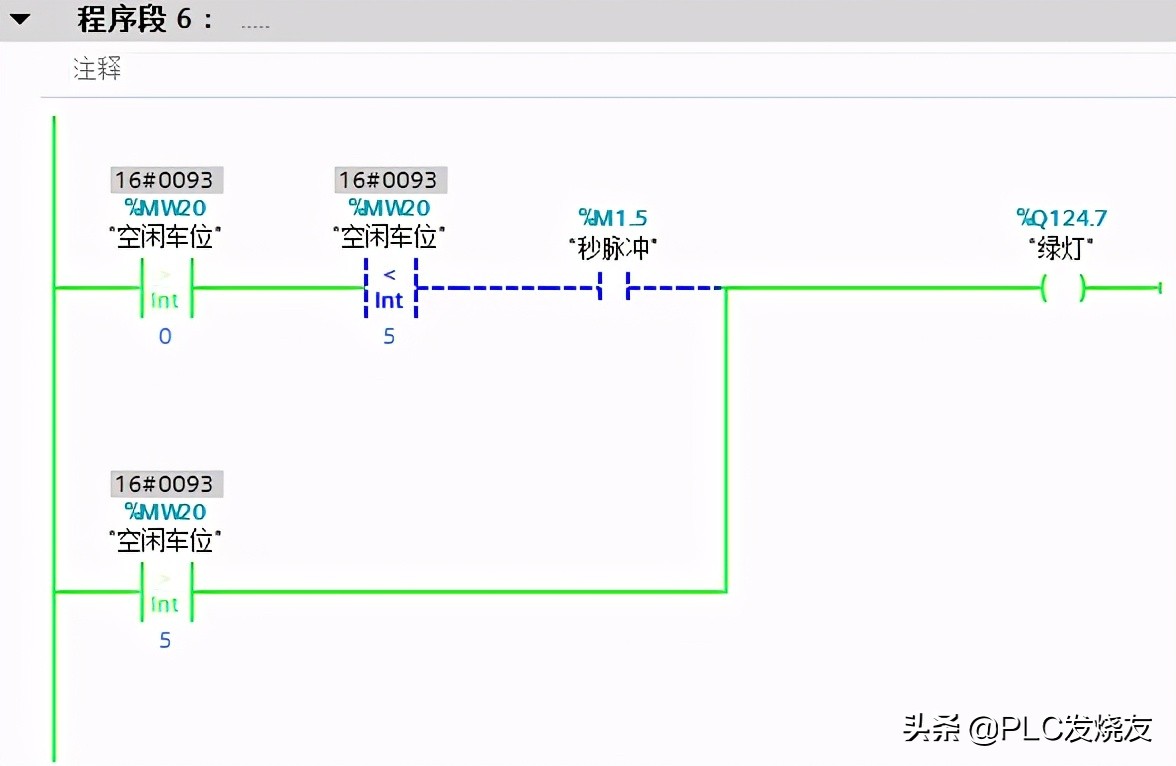1176x766 pixels.
Task: Click the 注释 comment field
Action: pyautogui.click(x=96, y=71)
